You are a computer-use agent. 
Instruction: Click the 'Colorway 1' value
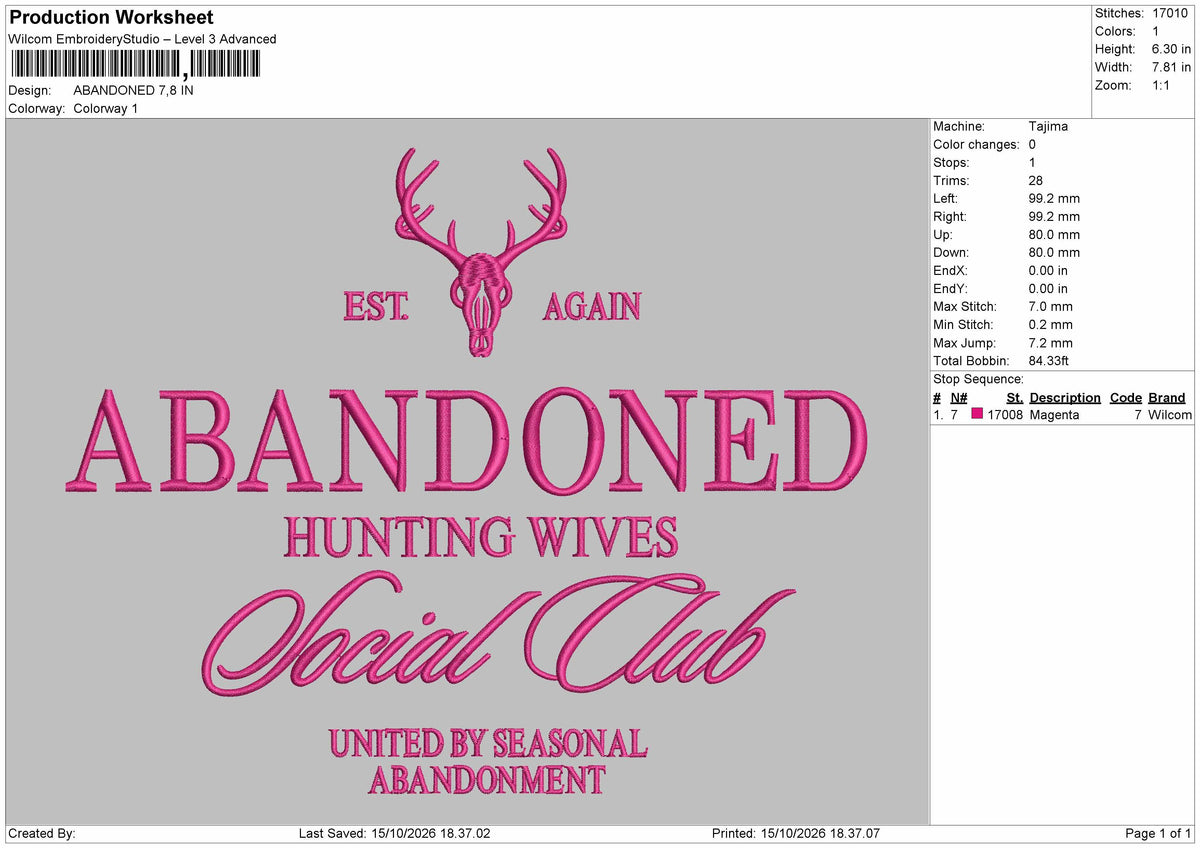click(106, 108)
